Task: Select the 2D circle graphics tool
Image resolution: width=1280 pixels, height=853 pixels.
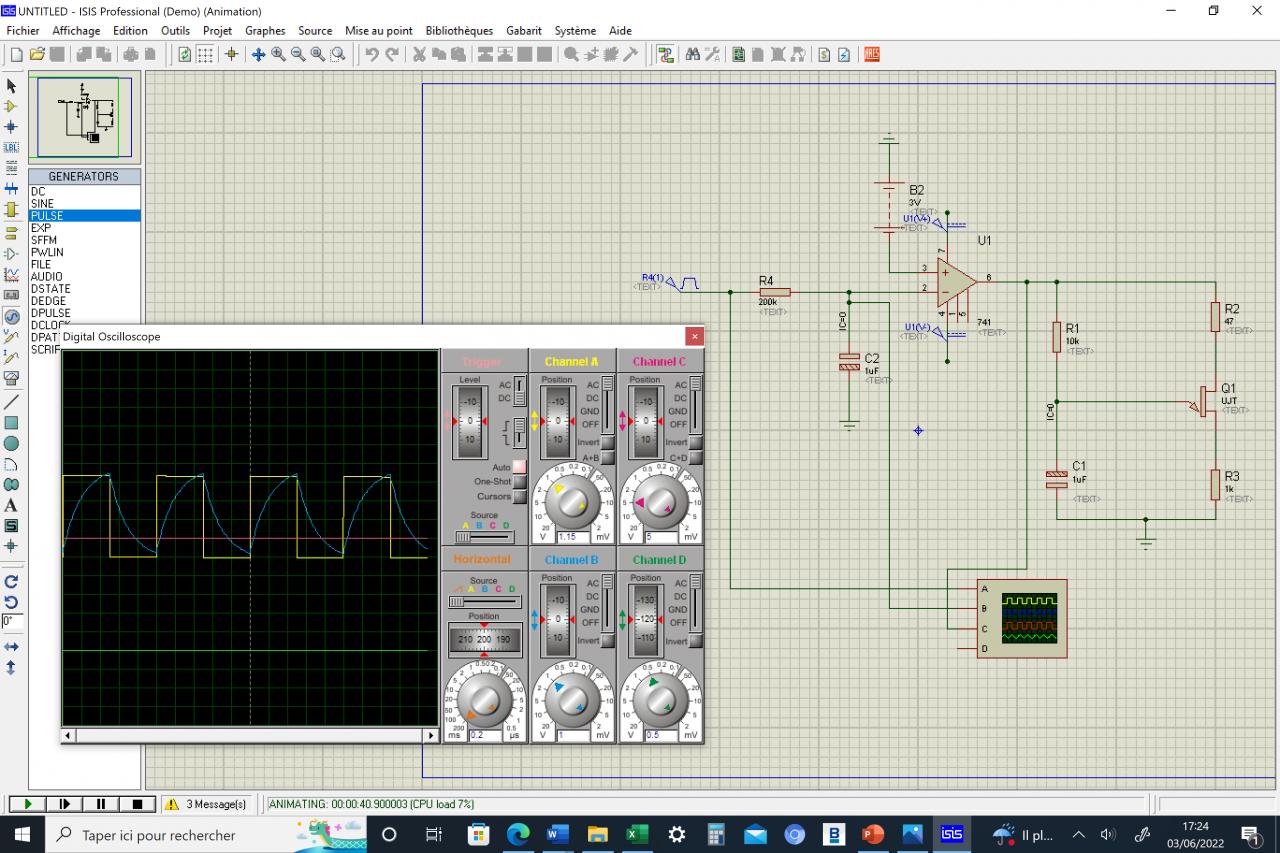Action: click(x=12, y=443)
